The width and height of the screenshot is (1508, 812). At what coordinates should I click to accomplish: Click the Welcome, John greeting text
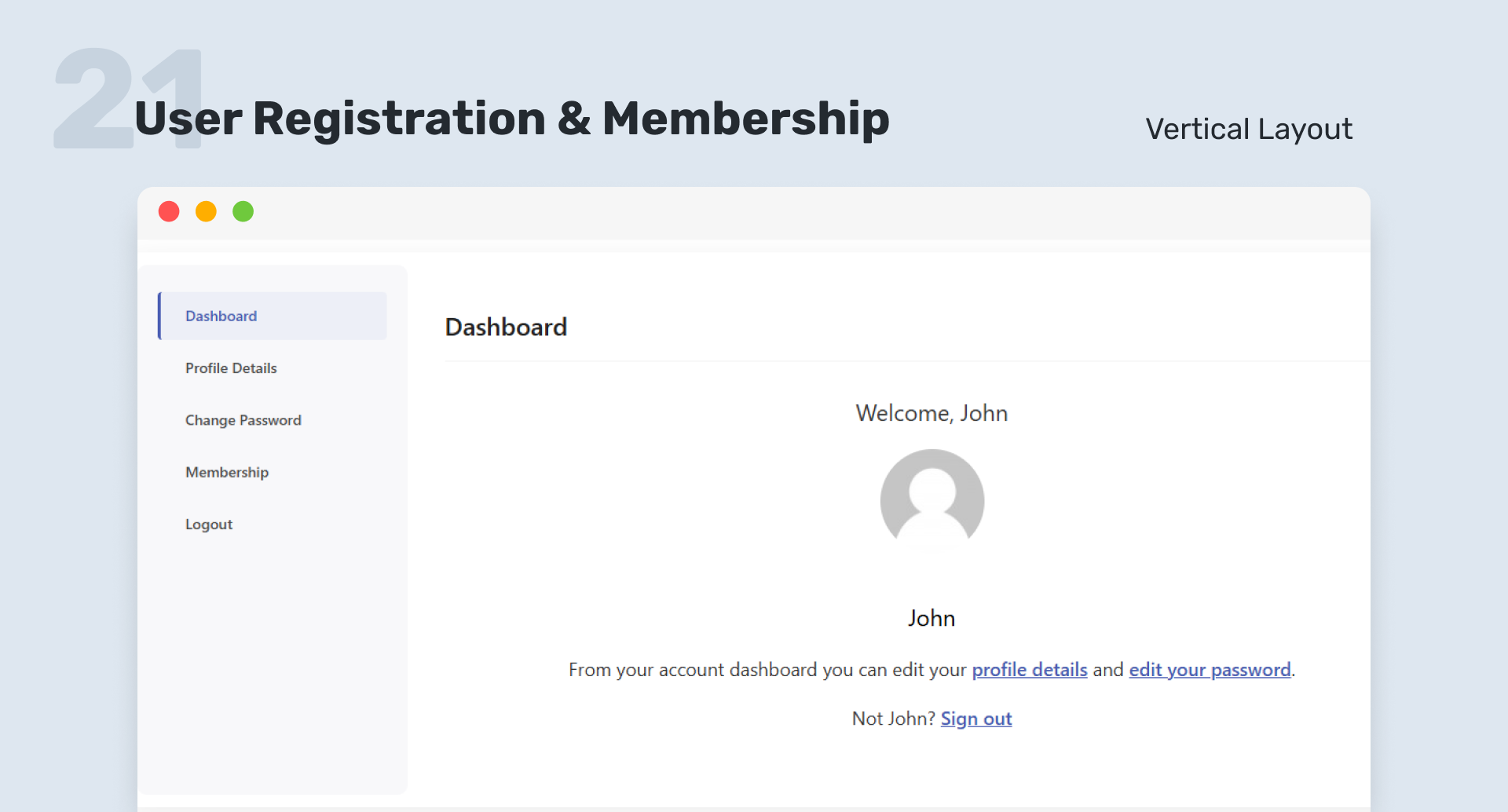(932, 413)
